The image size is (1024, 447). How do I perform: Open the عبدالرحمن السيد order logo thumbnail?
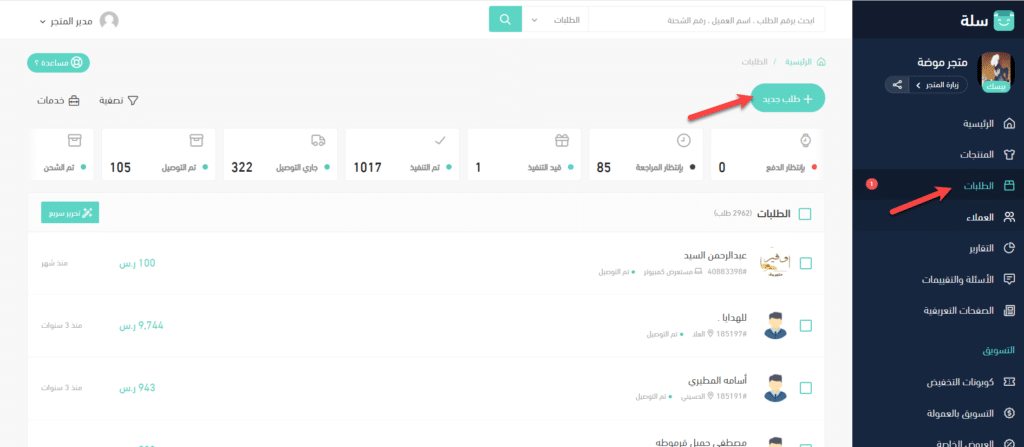coord(775,263)
